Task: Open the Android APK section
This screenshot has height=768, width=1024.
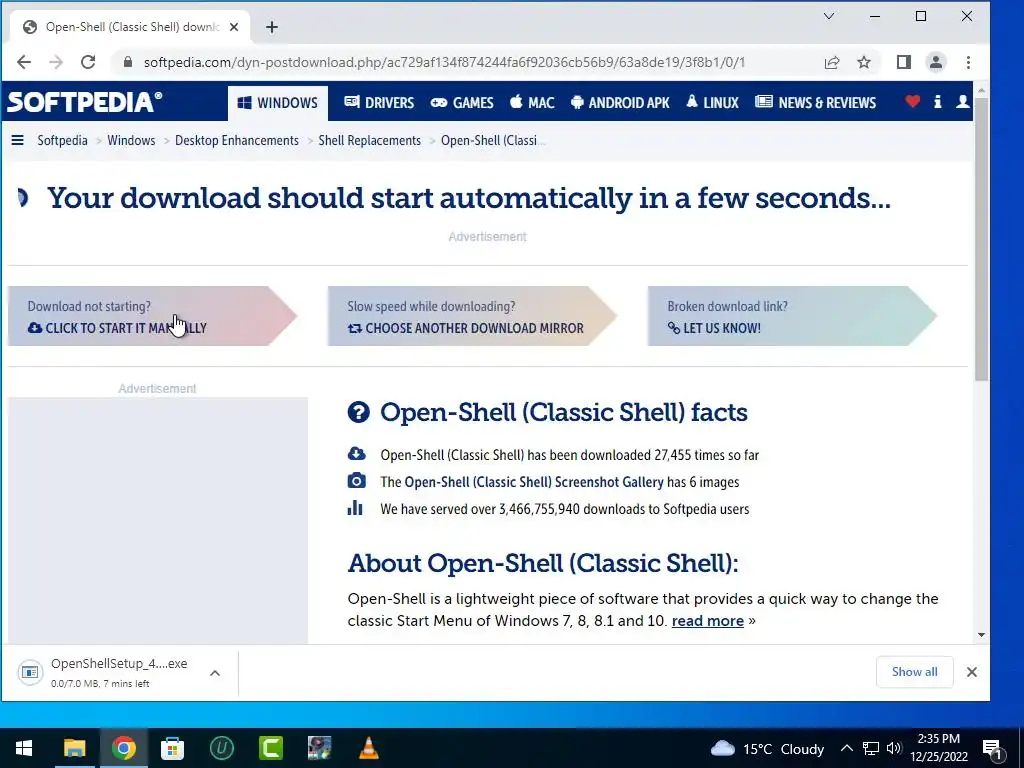Action: pyautogui.click(x=620, y=103)
